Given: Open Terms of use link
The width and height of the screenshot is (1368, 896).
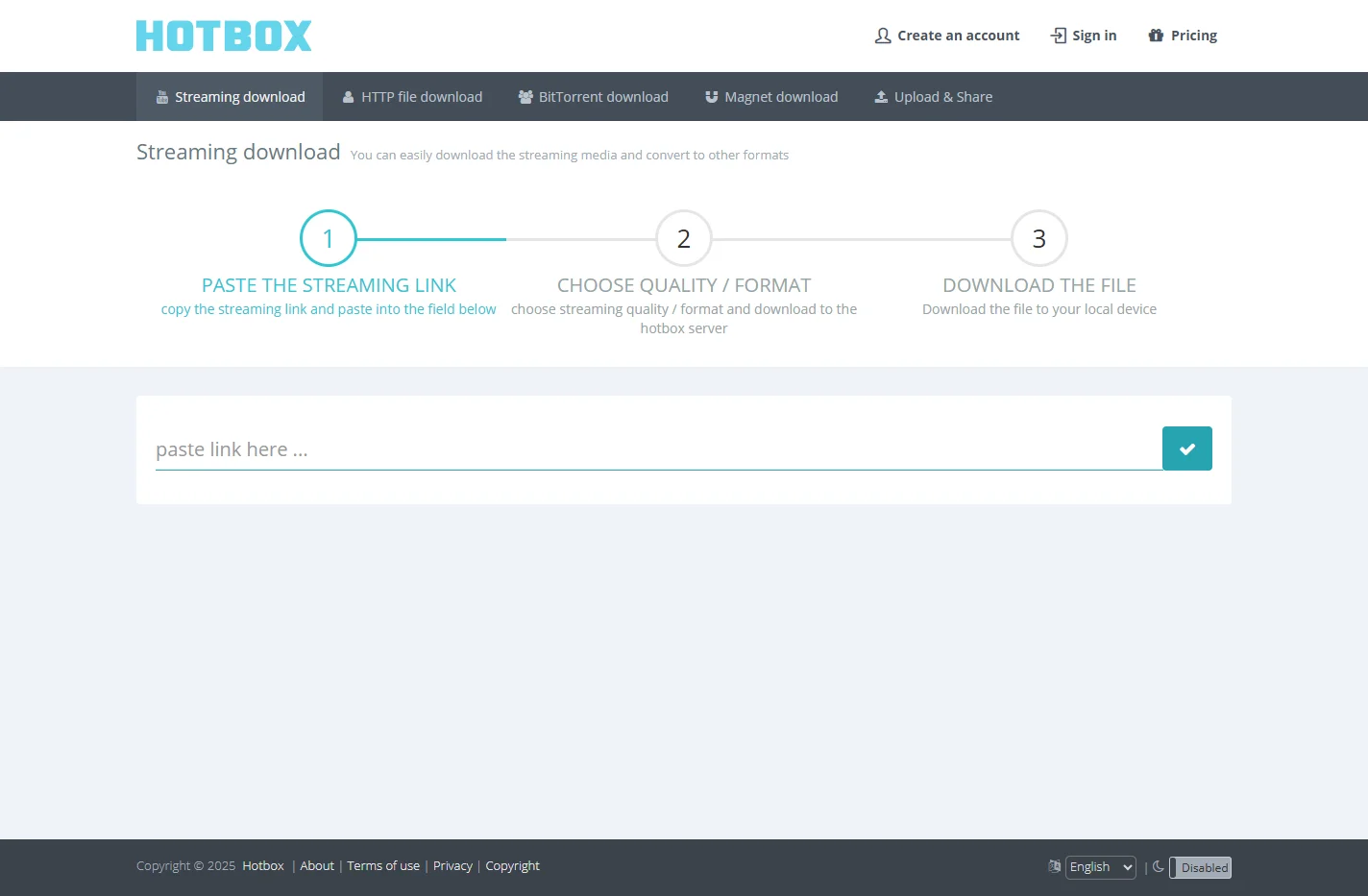Looking at the screenshot, I should (383, 866).
